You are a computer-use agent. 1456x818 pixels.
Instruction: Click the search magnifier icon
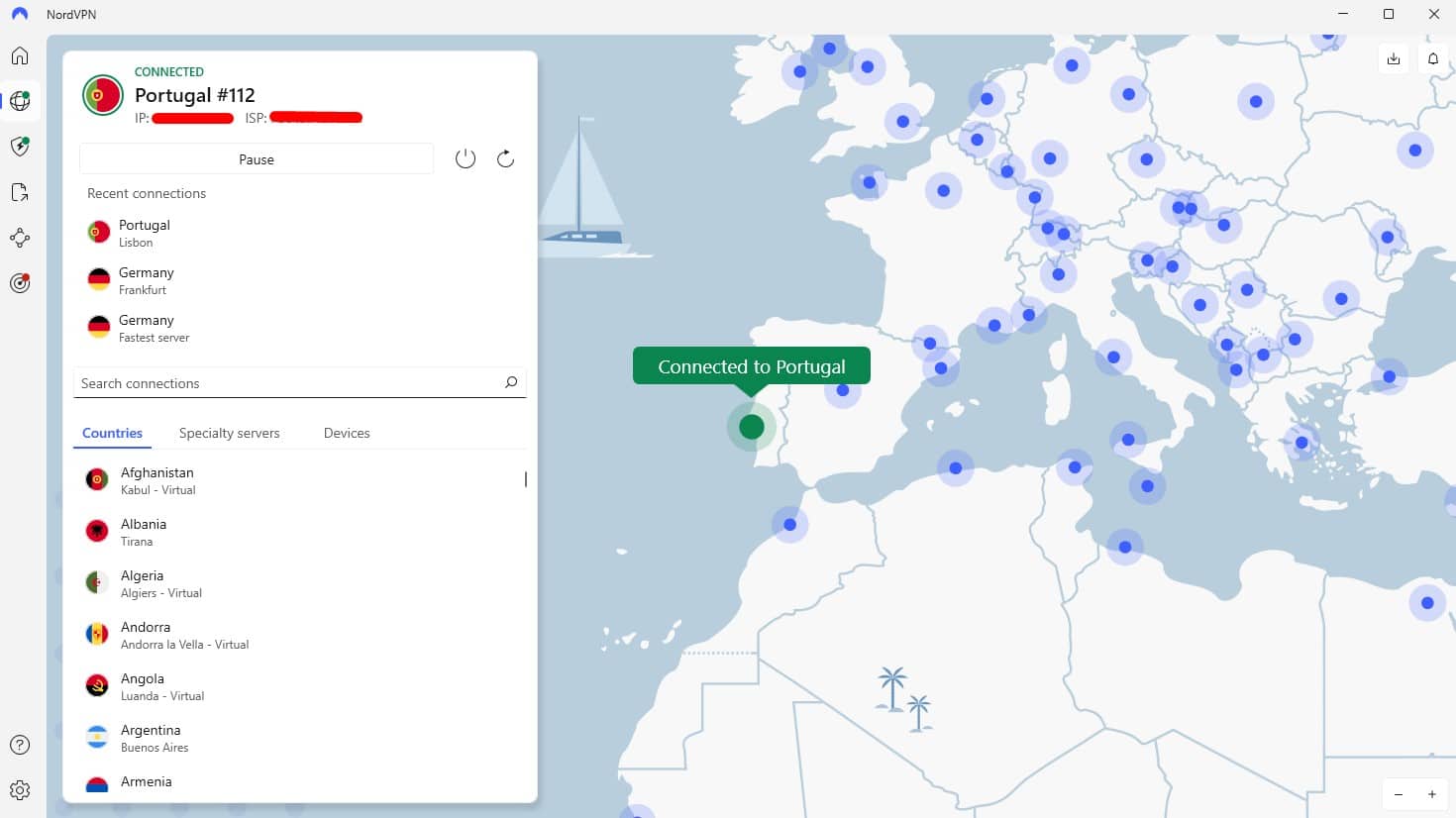tap(511, 382)
